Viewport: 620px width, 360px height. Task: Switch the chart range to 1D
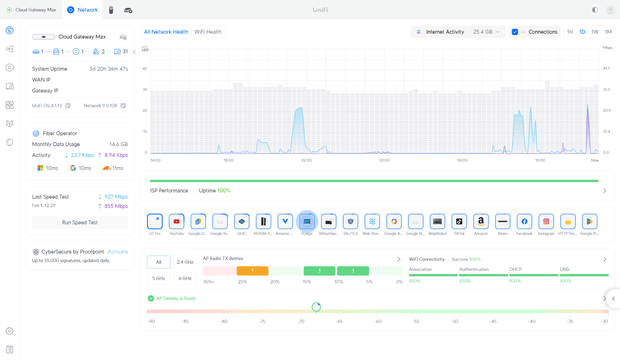[582, 32]
